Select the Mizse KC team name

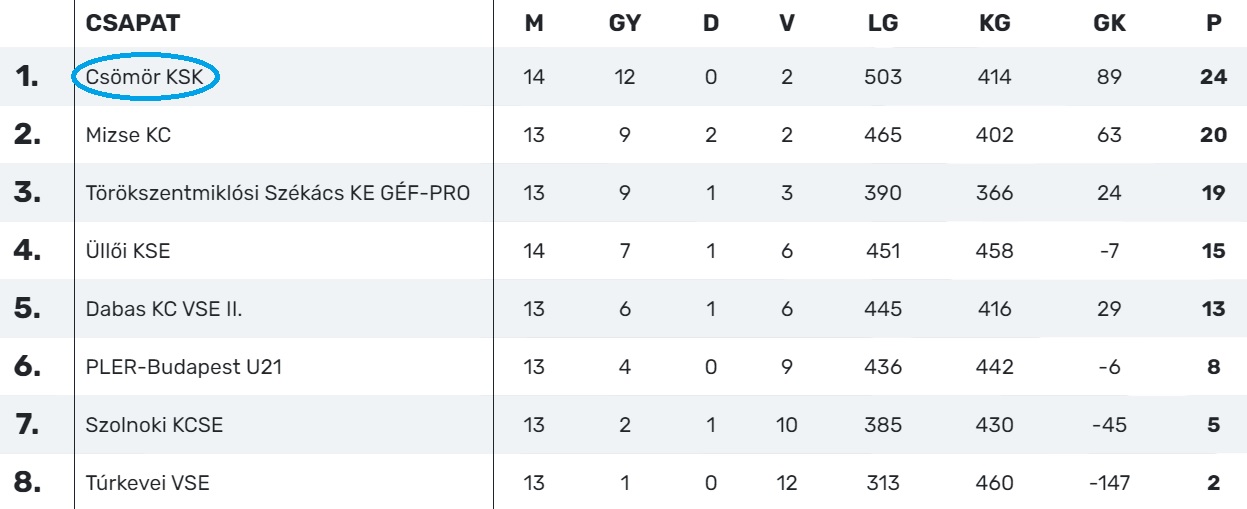(x=128, y=135)
